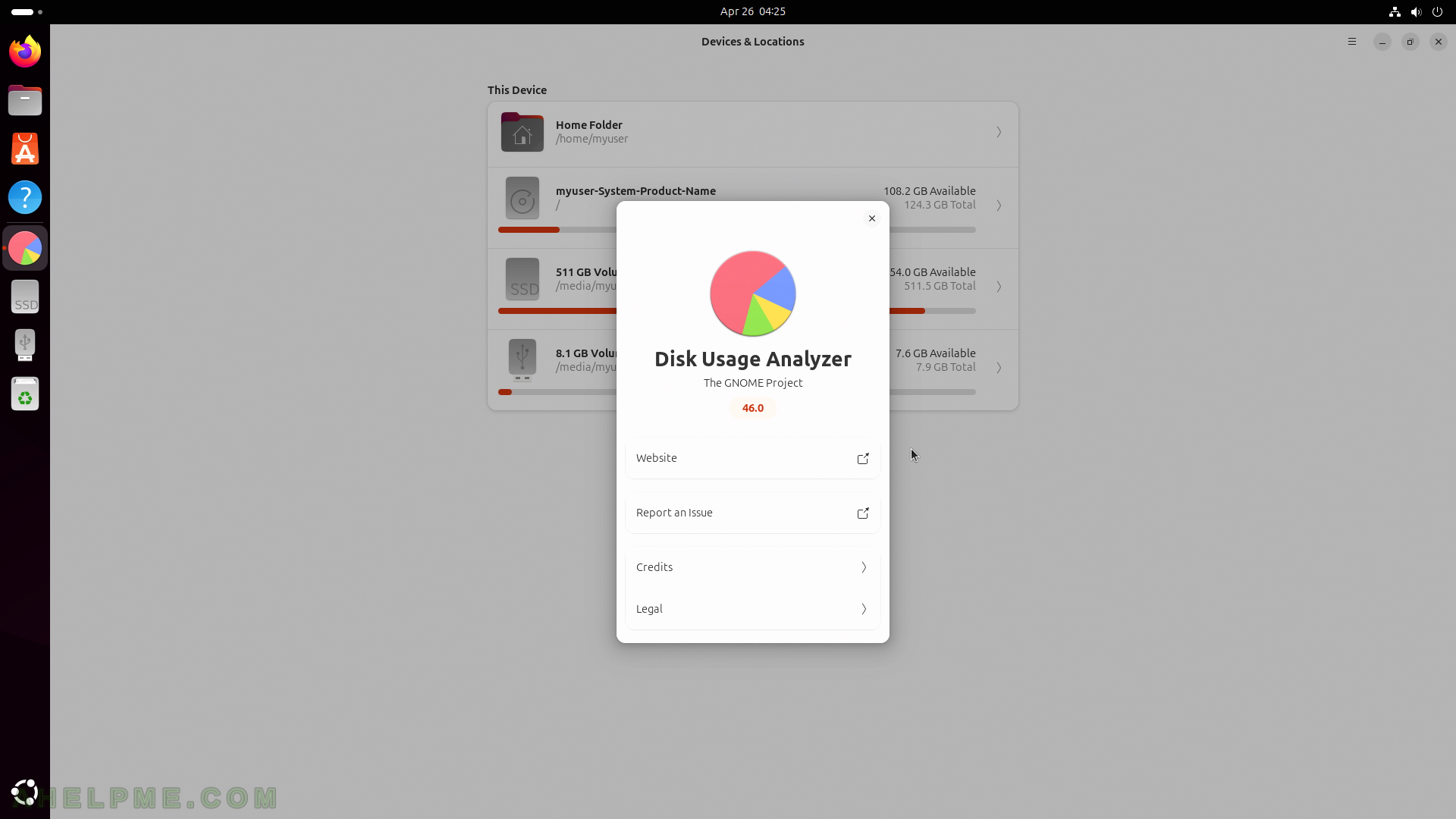Screen dimensions: 1456x819
Task: Open Report an Issue
Action: tap(752, 513)
